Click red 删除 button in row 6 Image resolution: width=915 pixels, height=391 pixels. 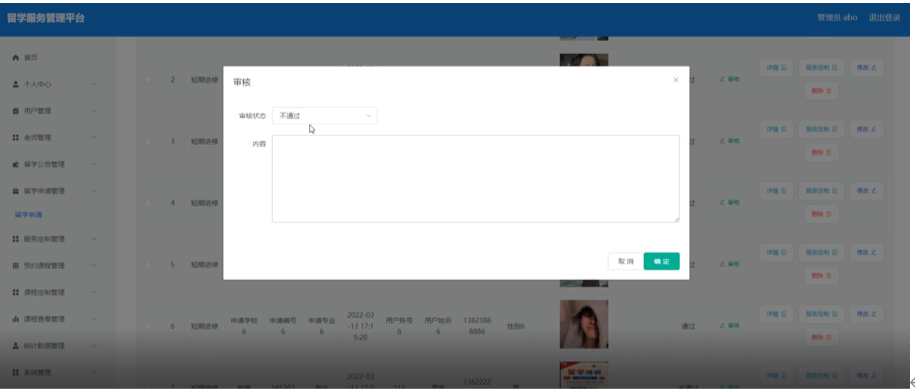[822, 337]
